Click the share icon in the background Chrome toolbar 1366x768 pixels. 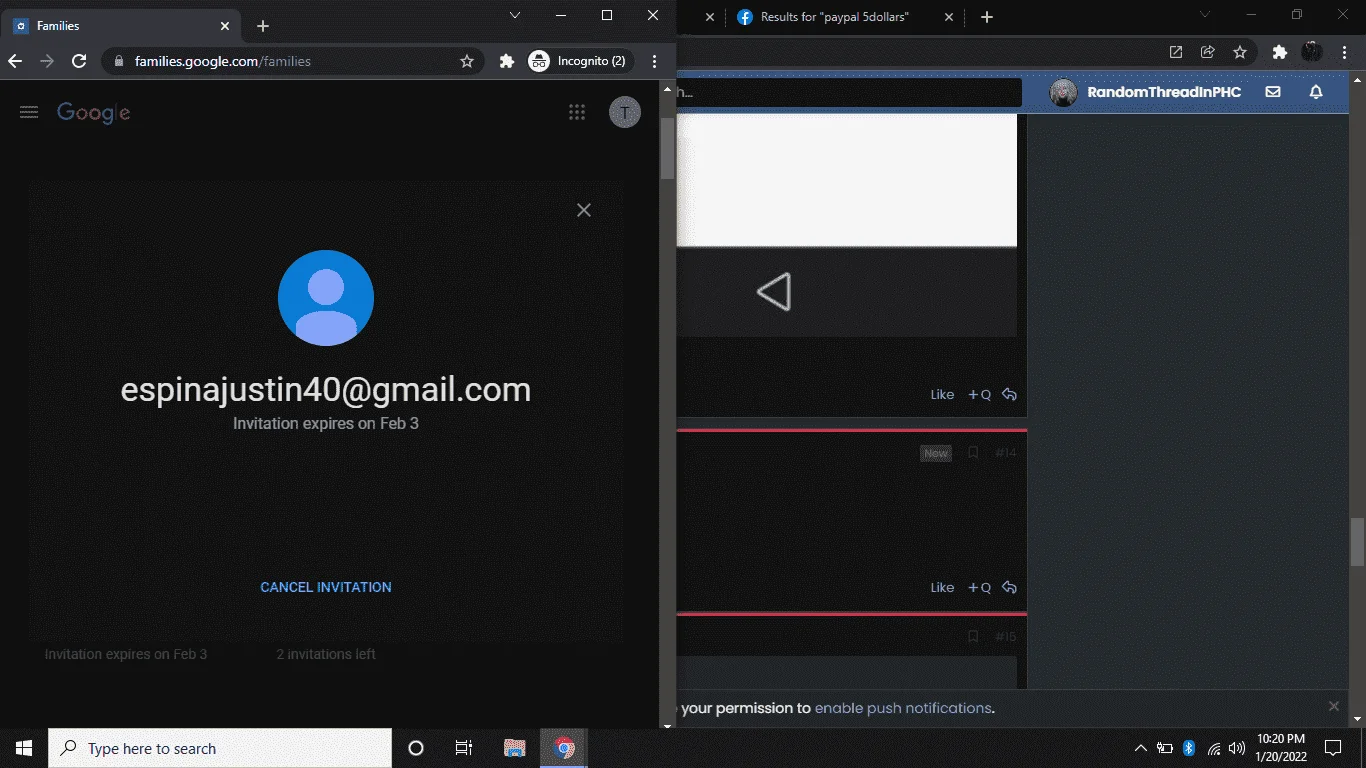click(x=1208, y=53)
